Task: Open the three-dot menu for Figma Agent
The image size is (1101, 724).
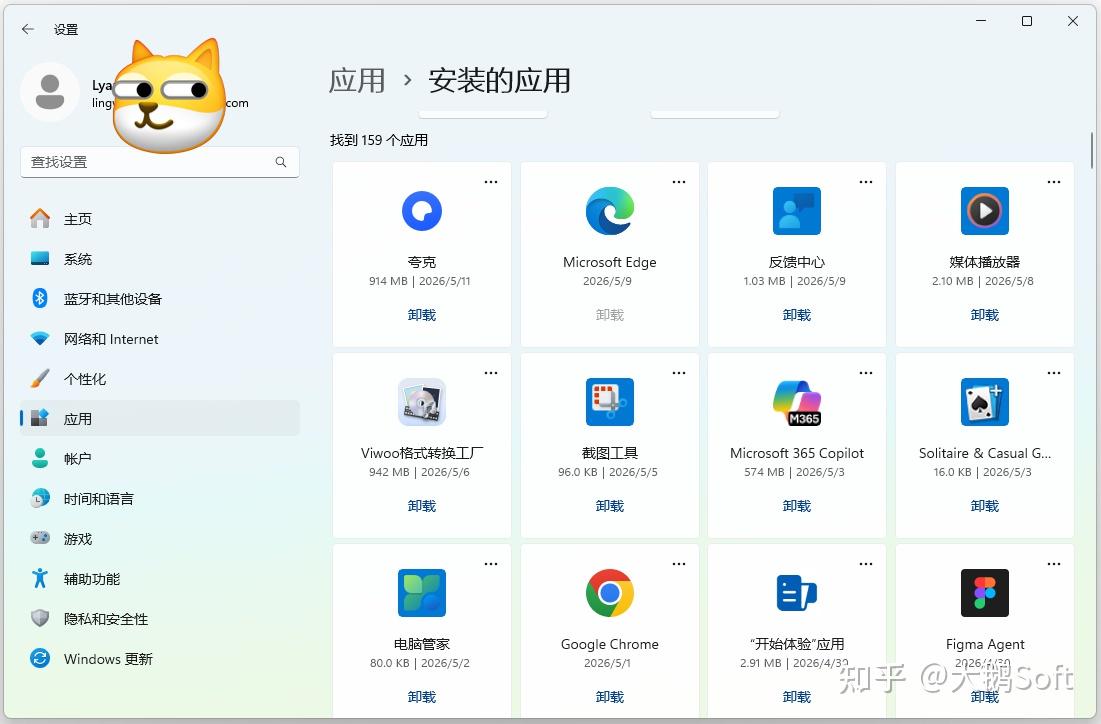Action: pyautogui.click(x=1054, y=564)
